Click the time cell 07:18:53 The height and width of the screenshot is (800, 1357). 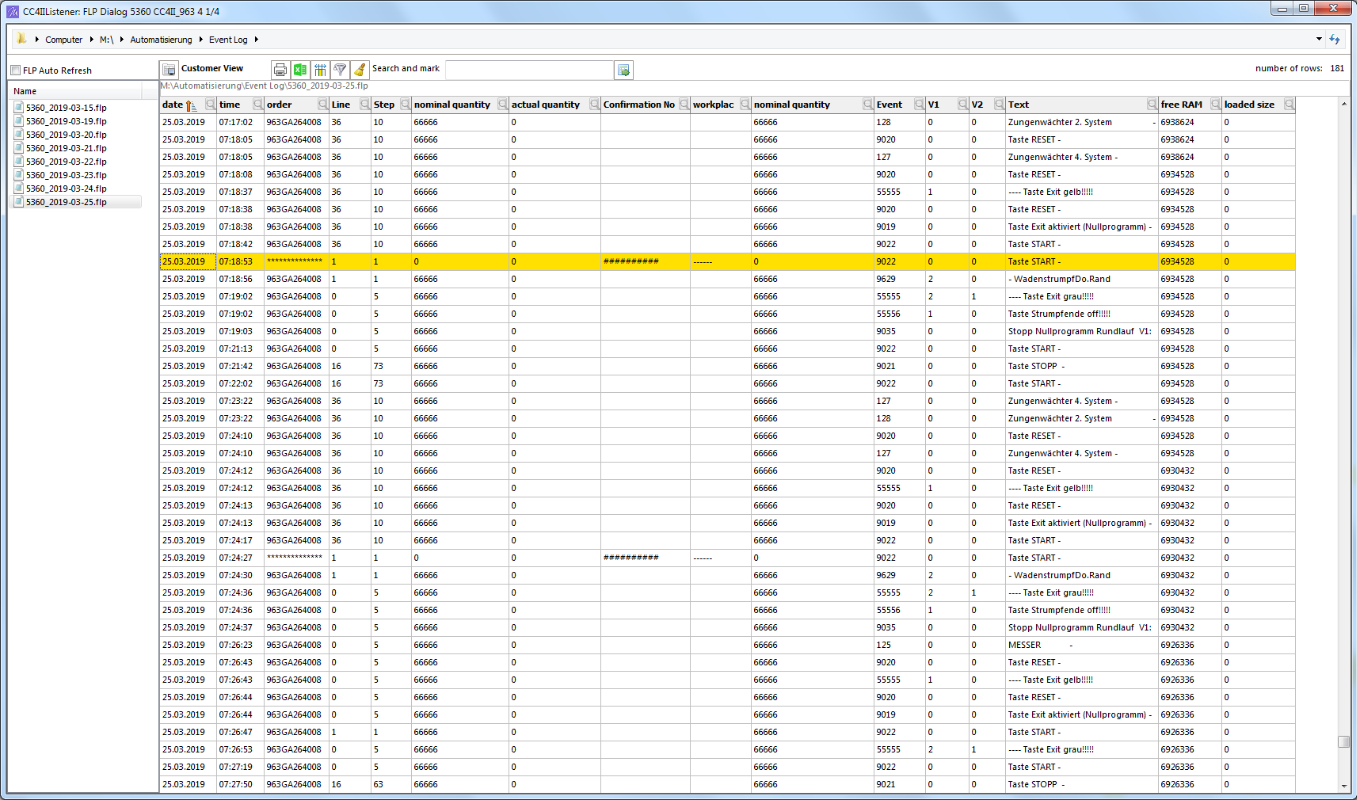tap(240, 262)
